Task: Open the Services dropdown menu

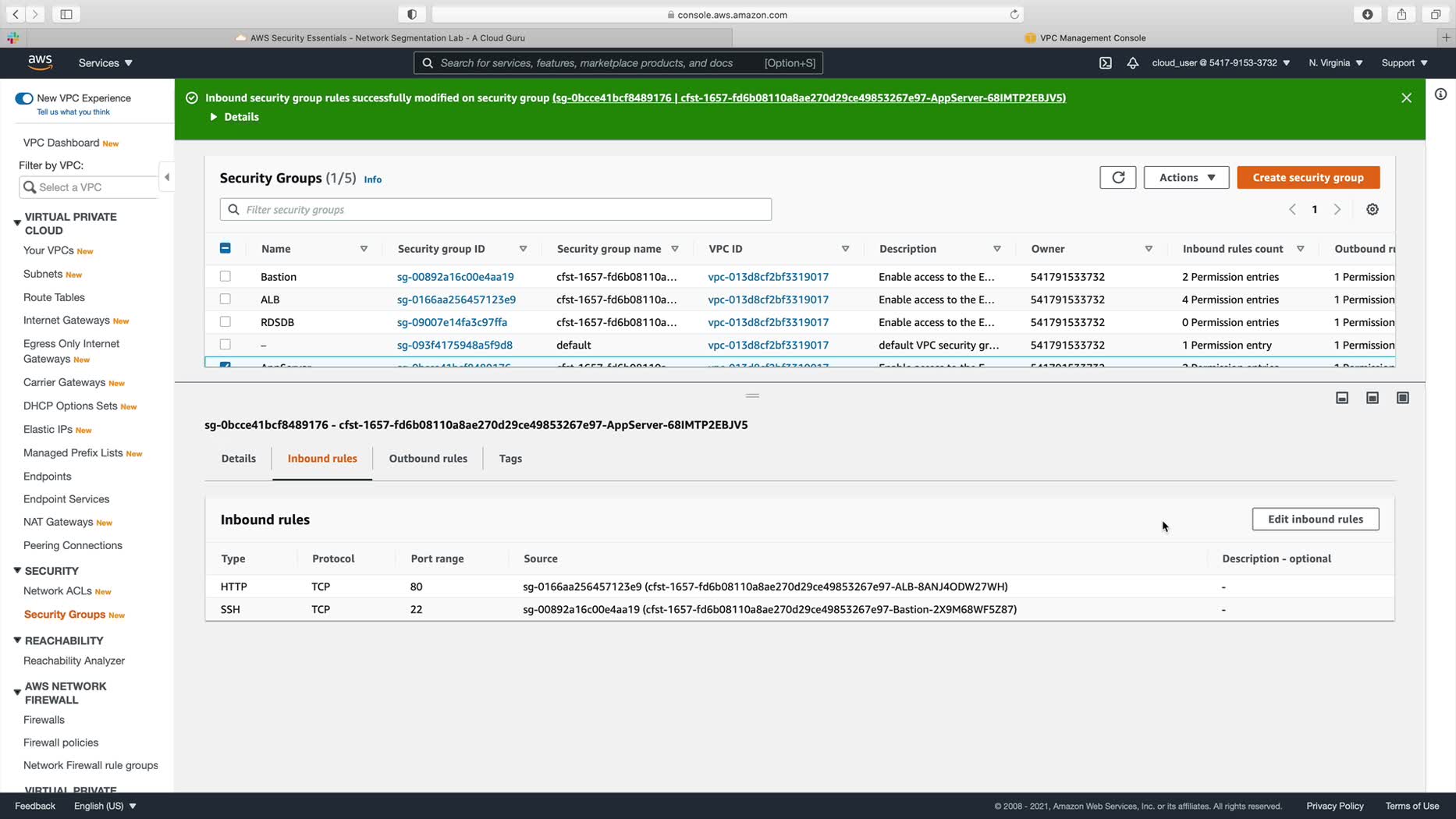Action: (105, 63)
